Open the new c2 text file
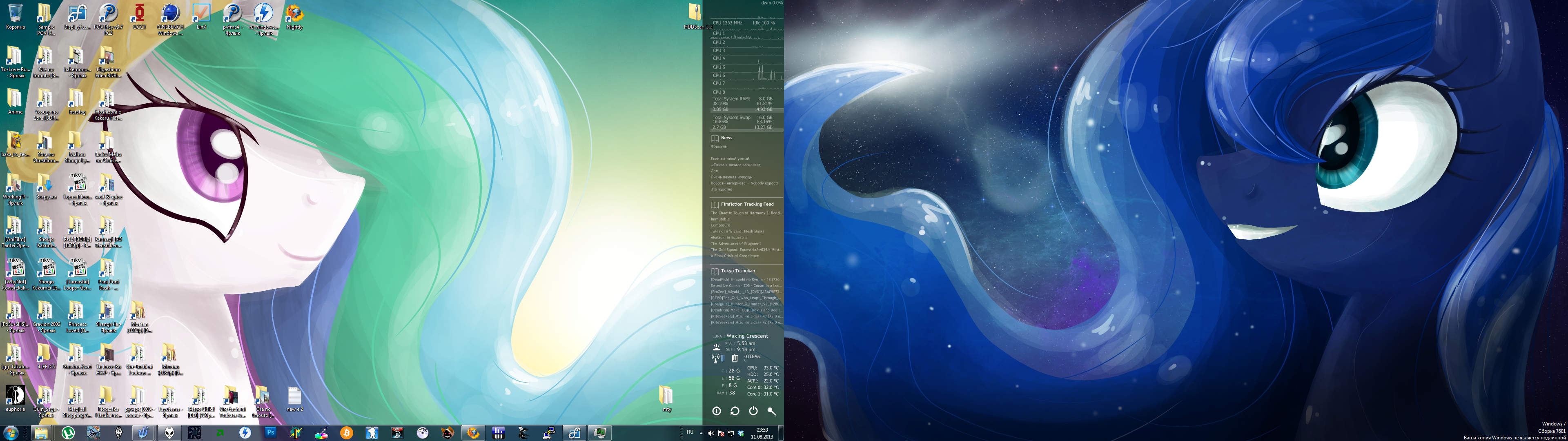 point(294,399)
